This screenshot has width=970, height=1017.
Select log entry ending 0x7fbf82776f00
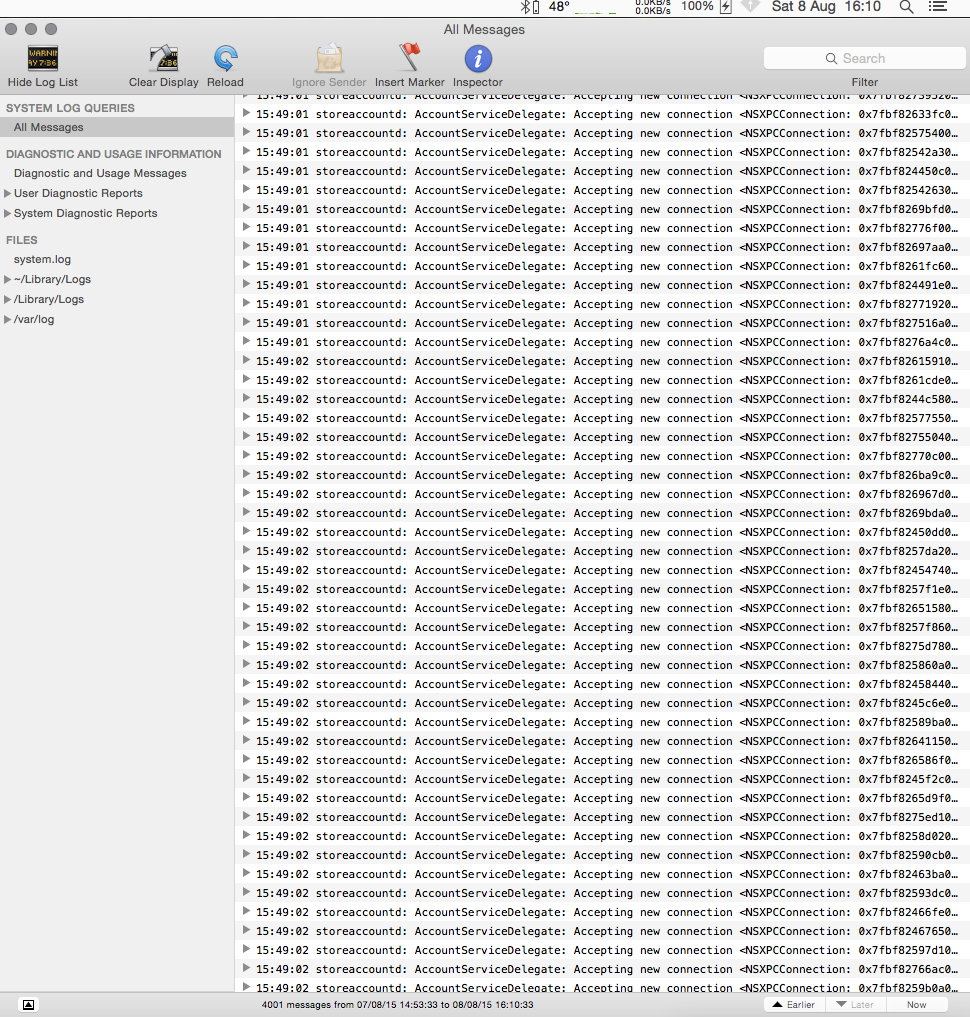[602, 228]
